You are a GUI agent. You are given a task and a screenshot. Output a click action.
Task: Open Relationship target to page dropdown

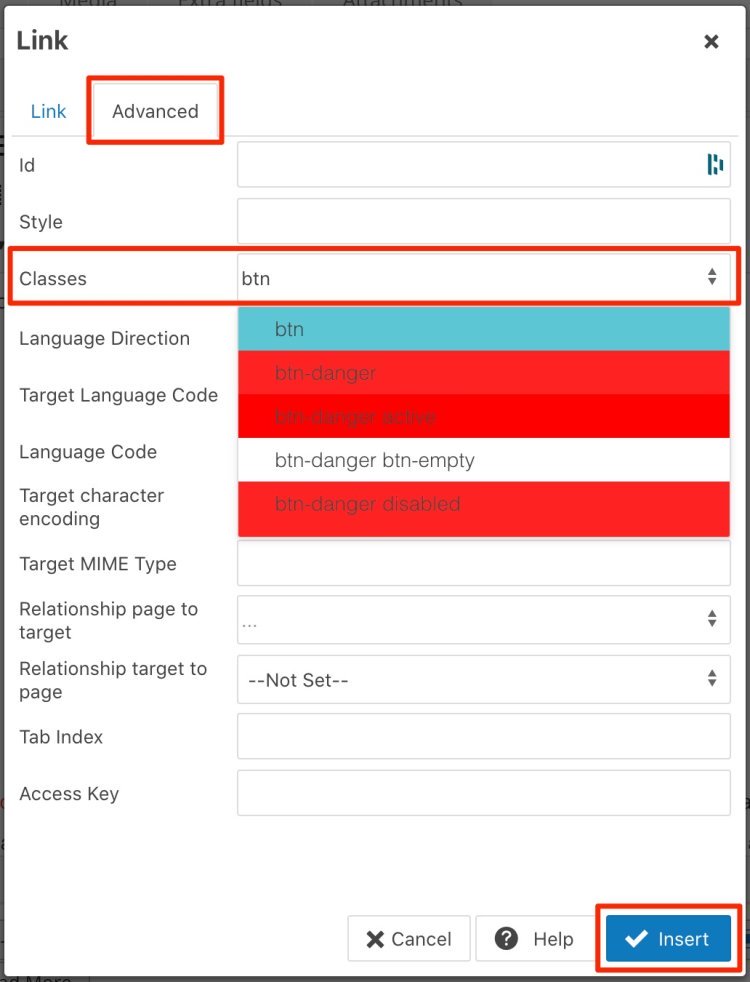[484, 680]
